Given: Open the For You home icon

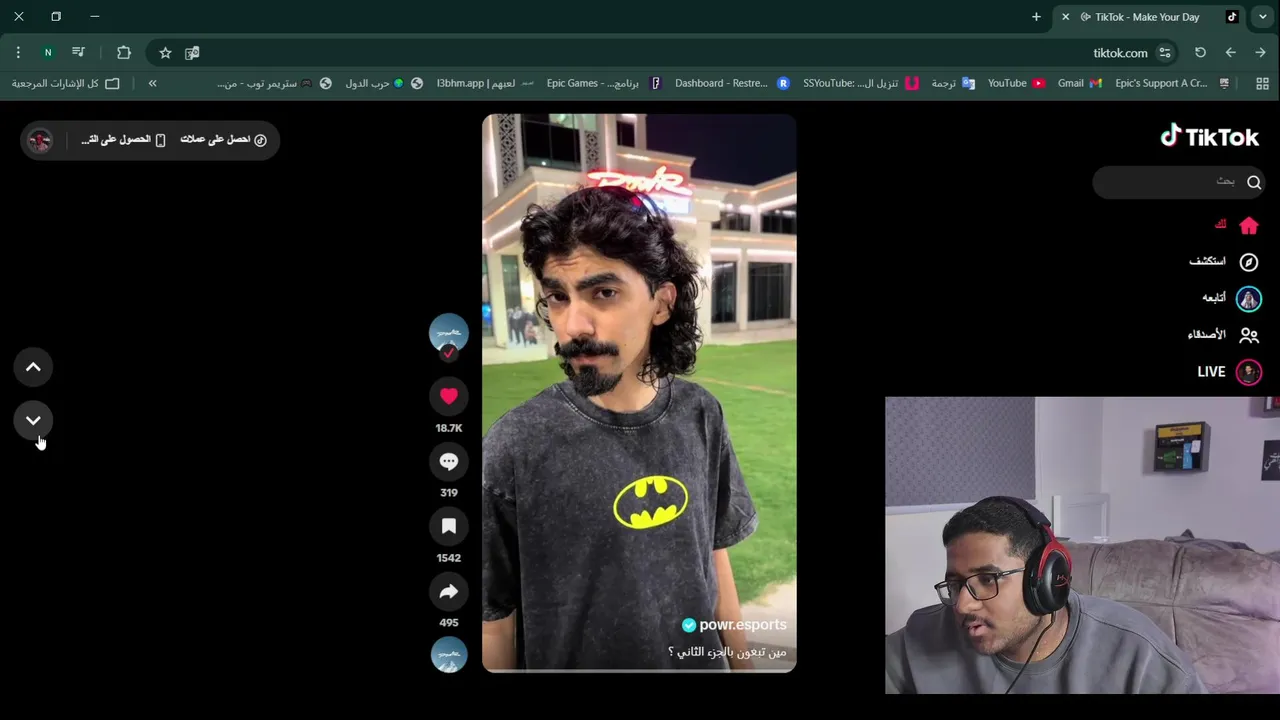Looking at the screenshot, I should coord(1249,225).
